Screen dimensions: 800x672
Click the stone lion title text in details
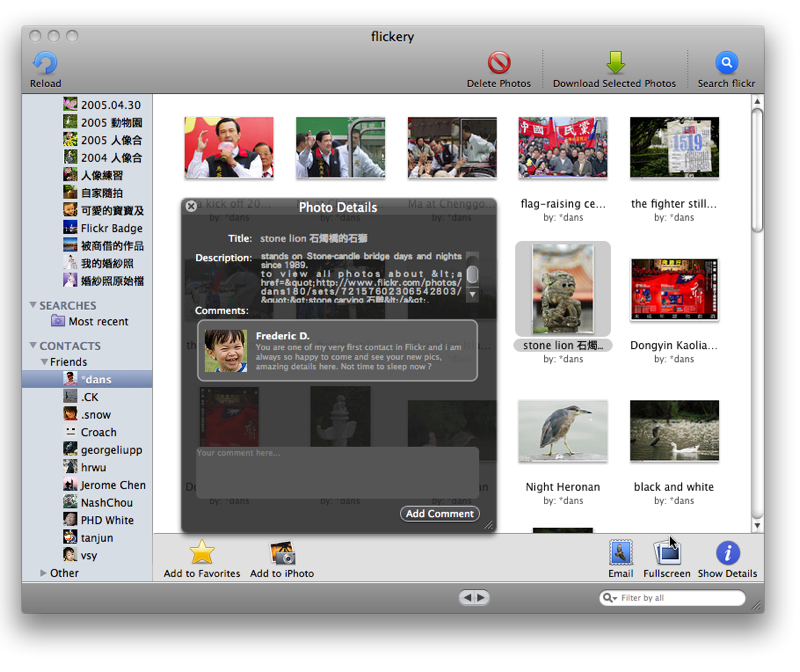tap(314, 238)
